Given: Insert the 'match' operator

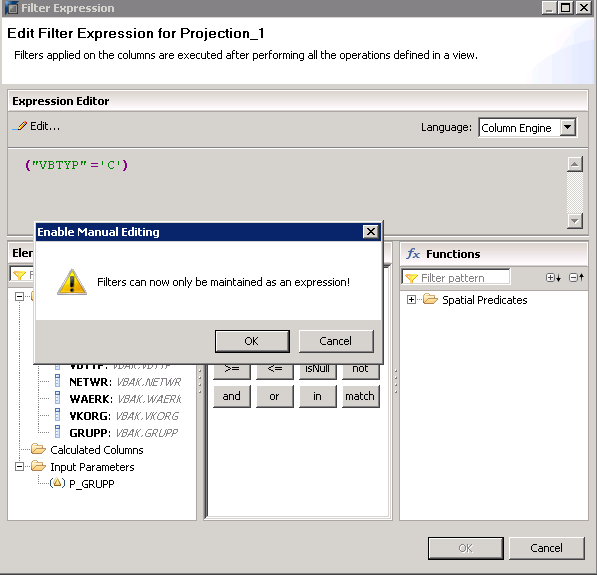Looking at the screenshot, I should point(360,396).
